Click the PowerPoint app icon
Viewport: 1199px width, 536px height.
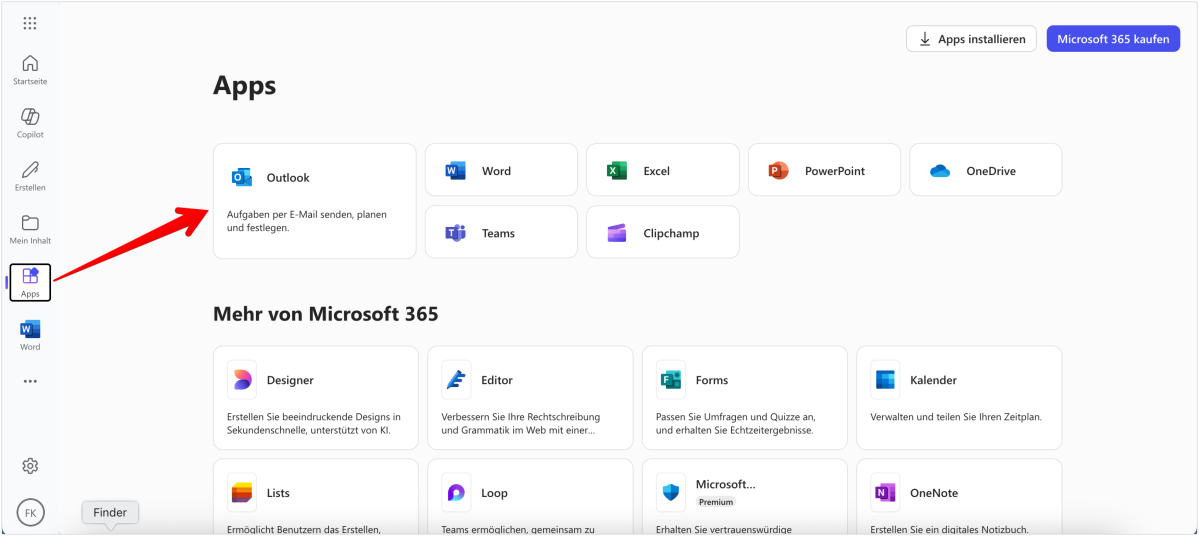(778, 171)
